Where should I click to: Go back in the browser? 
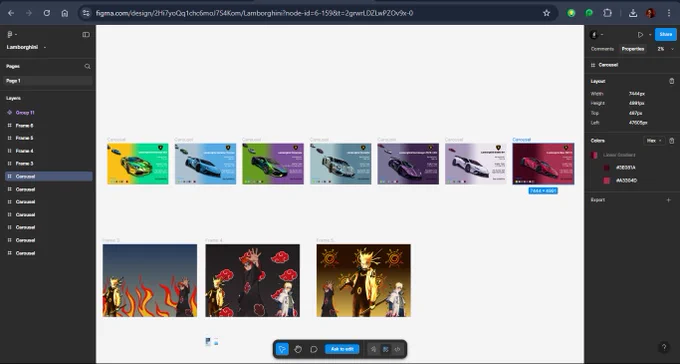[11, 13]
